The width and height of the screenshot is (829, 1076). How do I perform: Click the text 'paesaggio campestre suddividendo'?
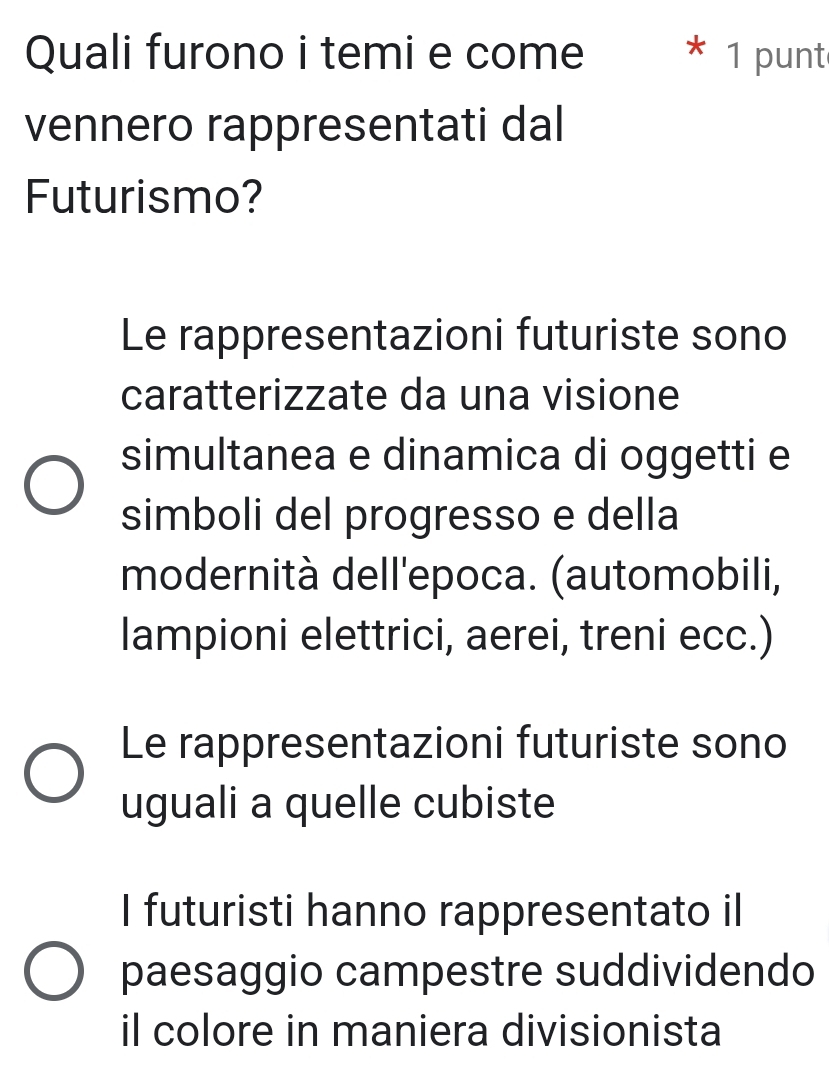point(468,971)
